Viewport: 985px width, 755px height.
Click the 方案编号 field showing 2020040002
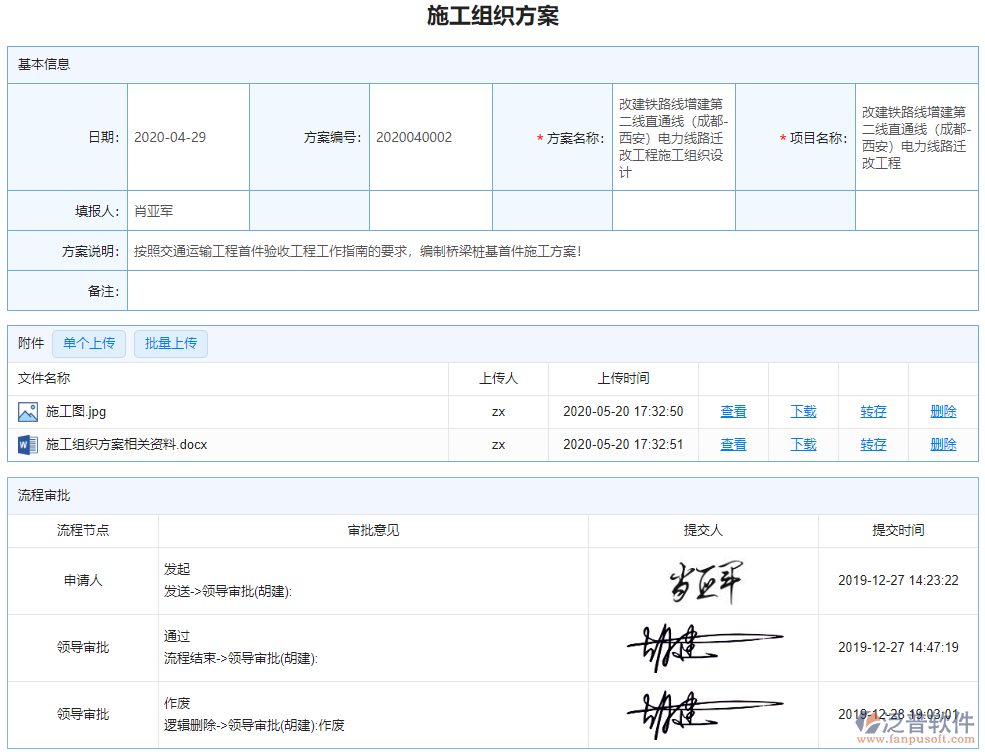click(x=430, y=137)
